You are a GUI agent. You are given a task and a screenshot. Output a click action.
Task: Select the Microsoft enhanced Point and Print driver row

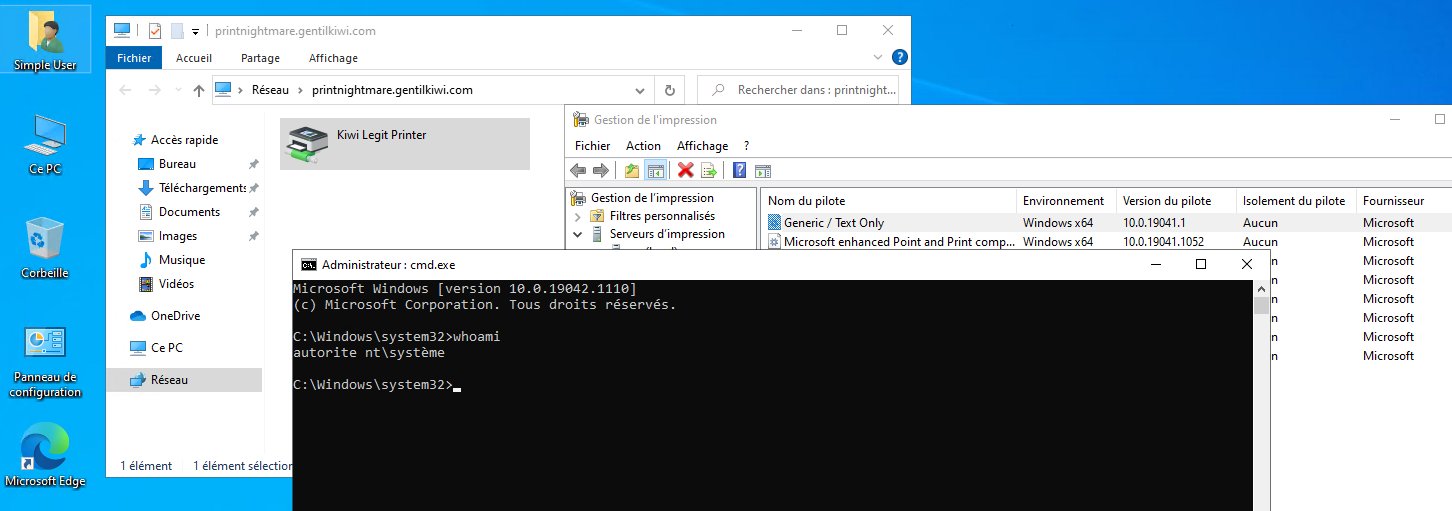coord(1107,242)
